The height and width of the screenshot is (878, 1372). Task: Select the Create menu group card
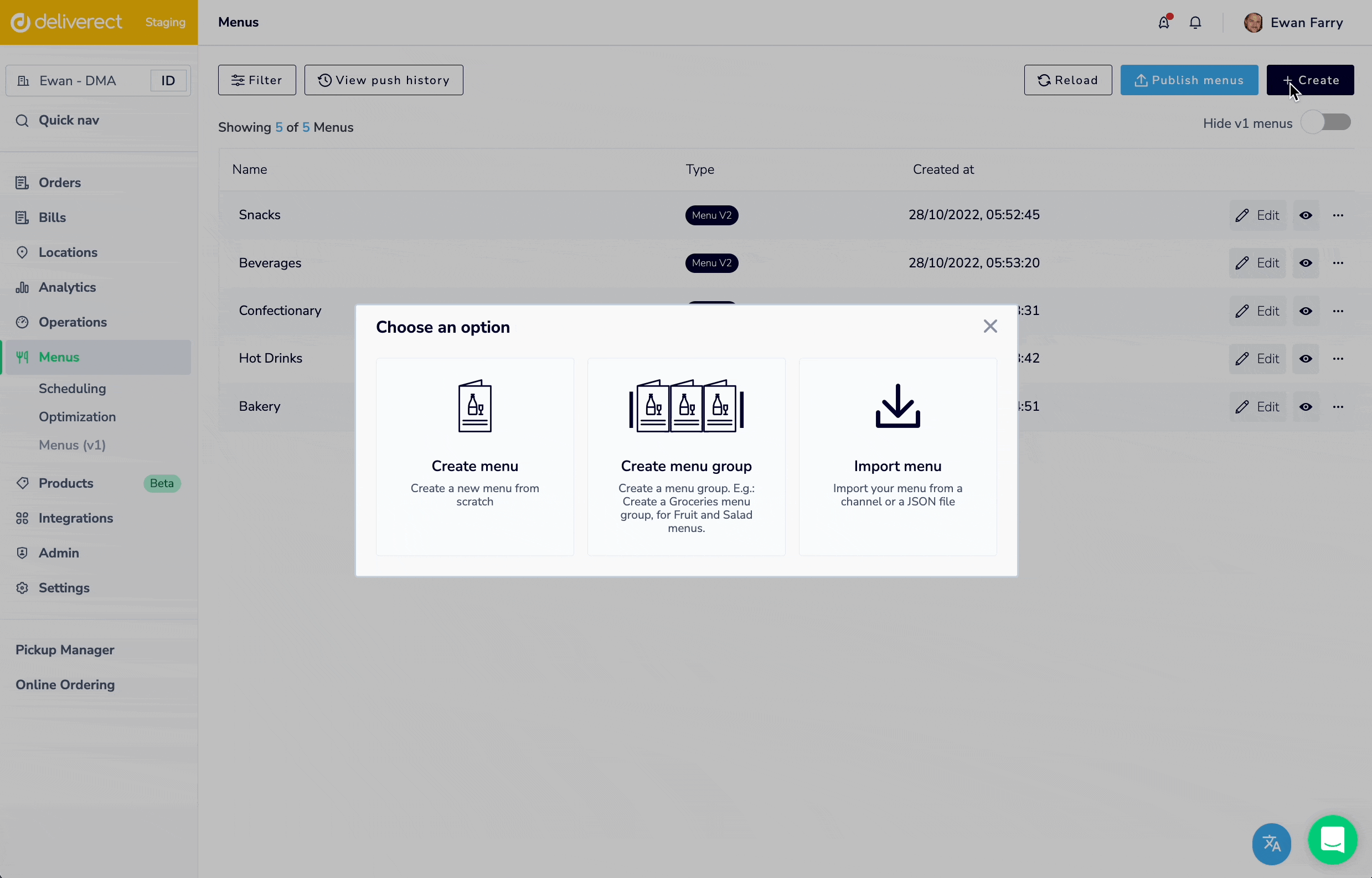pyautogui.click(x=686, y=456)
